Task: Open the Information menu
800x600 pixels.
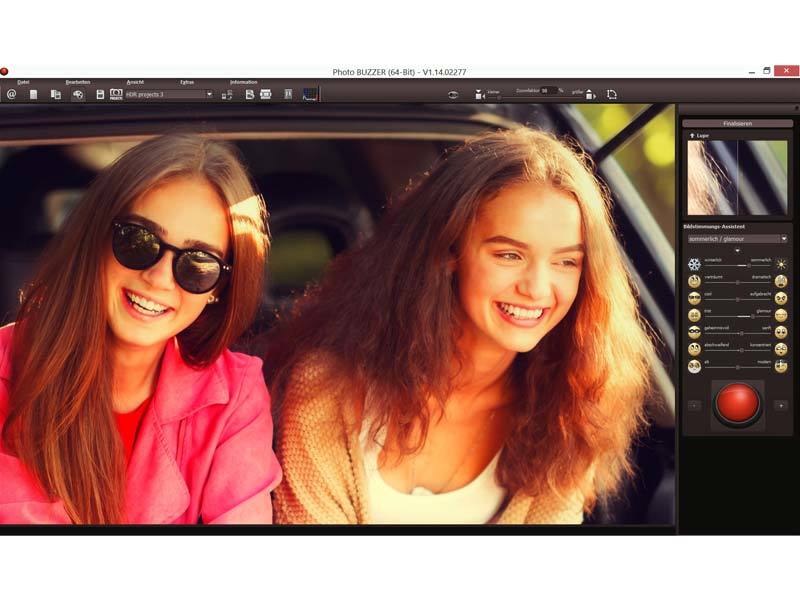Action: coord(243,82)
